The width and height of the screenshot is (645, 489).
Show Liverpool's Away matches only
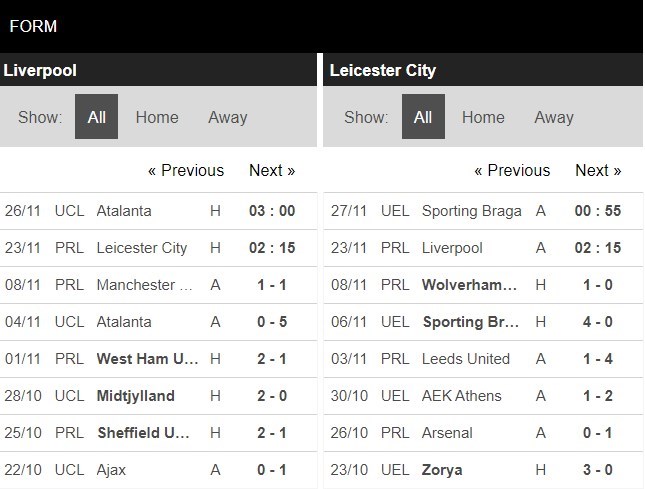coord(227,117)
